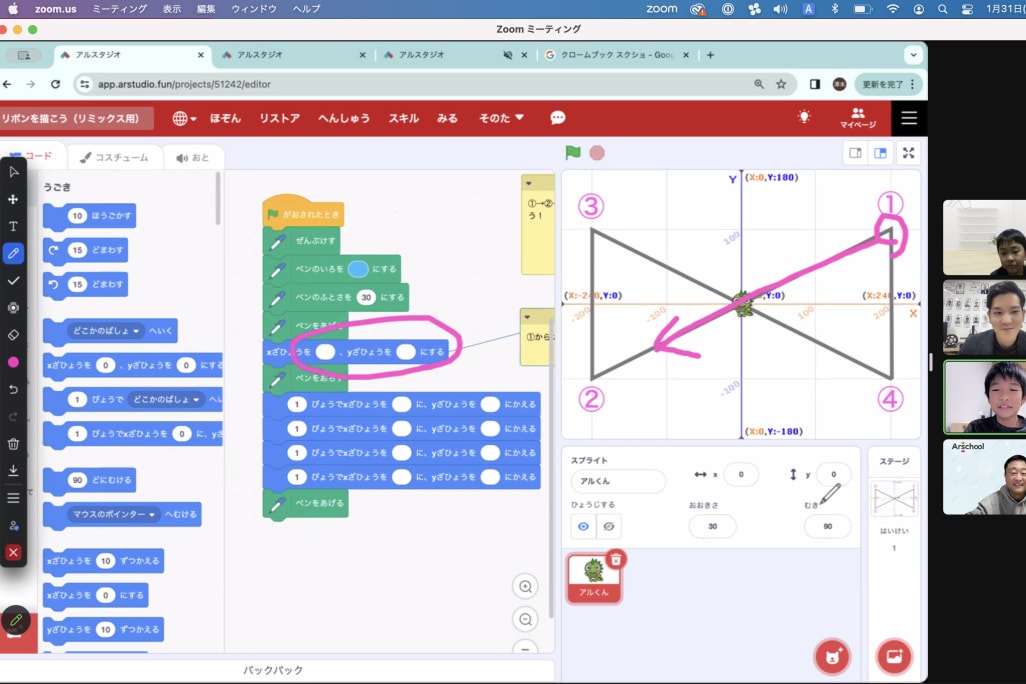
Task: Click the 更新を完了 Chrome update button
Action: coord(888,84)
